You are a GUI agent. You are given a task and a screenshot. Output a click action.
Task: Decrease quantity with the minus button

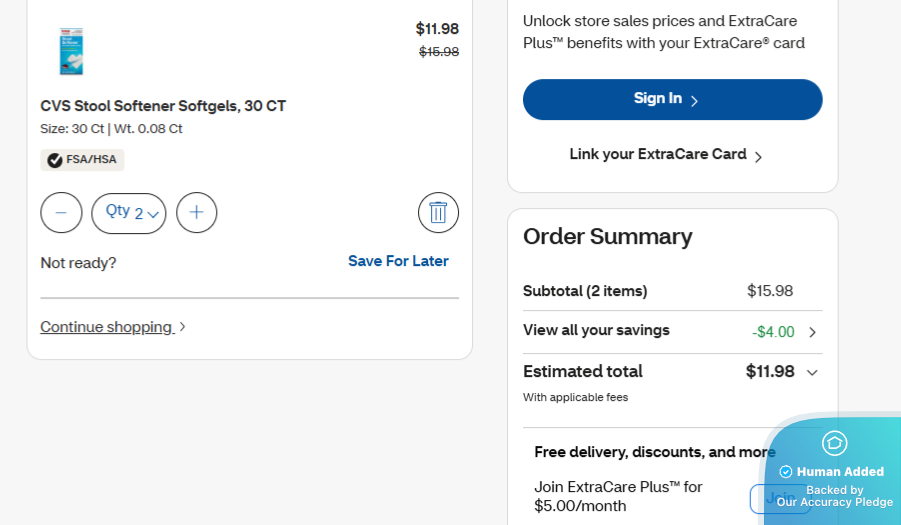click(x=61, y=213)
